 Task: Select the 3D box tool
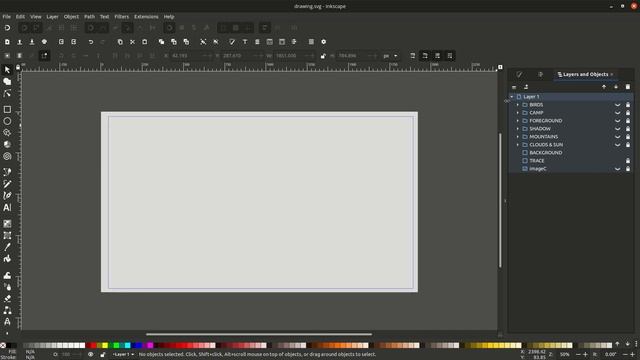click(7, 144)
